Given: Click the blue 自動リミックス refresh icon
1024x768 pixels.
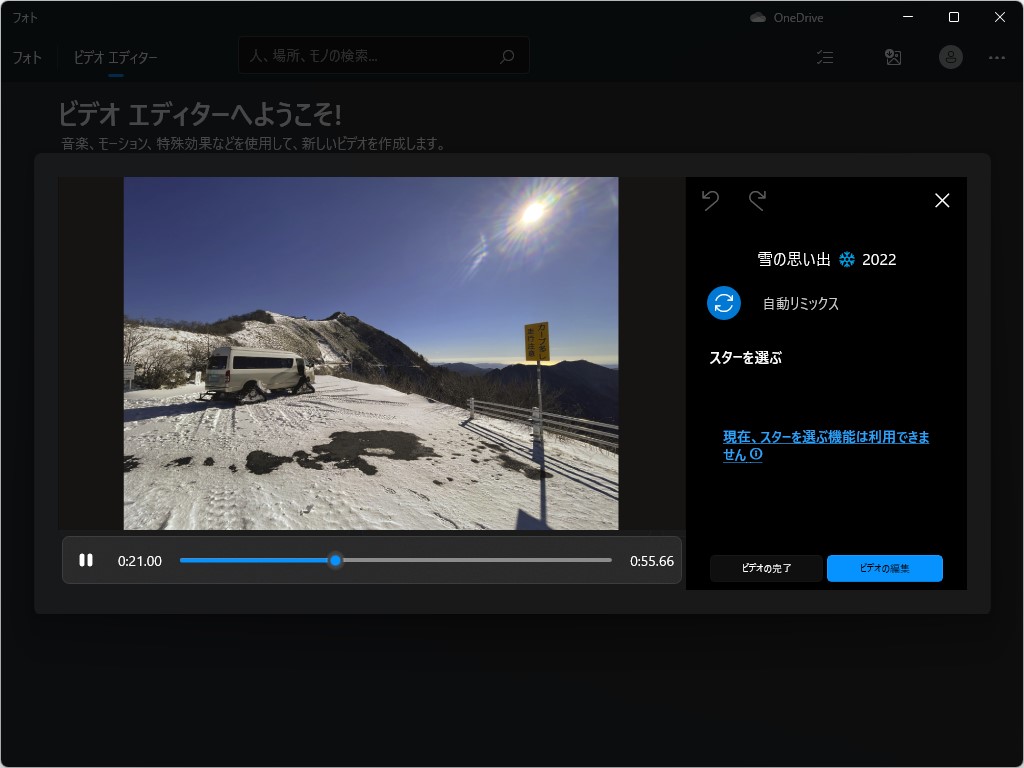Looking at the screenshot, I should tap(723, 303).
